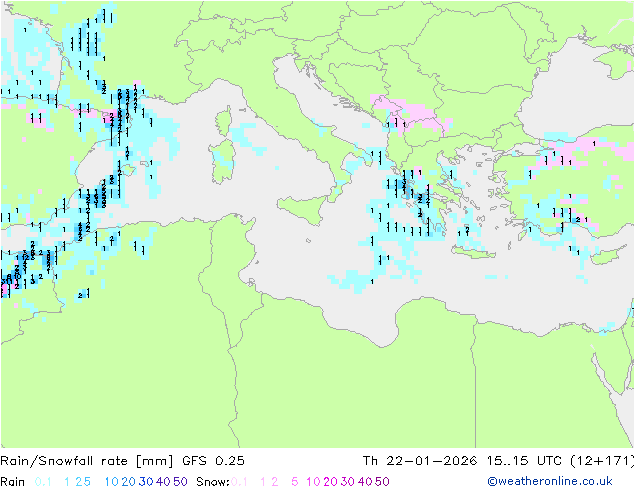Viewport: 634px width, 490px height.
Task: Select the Rain legend value 50
Action: coord(180,482)
